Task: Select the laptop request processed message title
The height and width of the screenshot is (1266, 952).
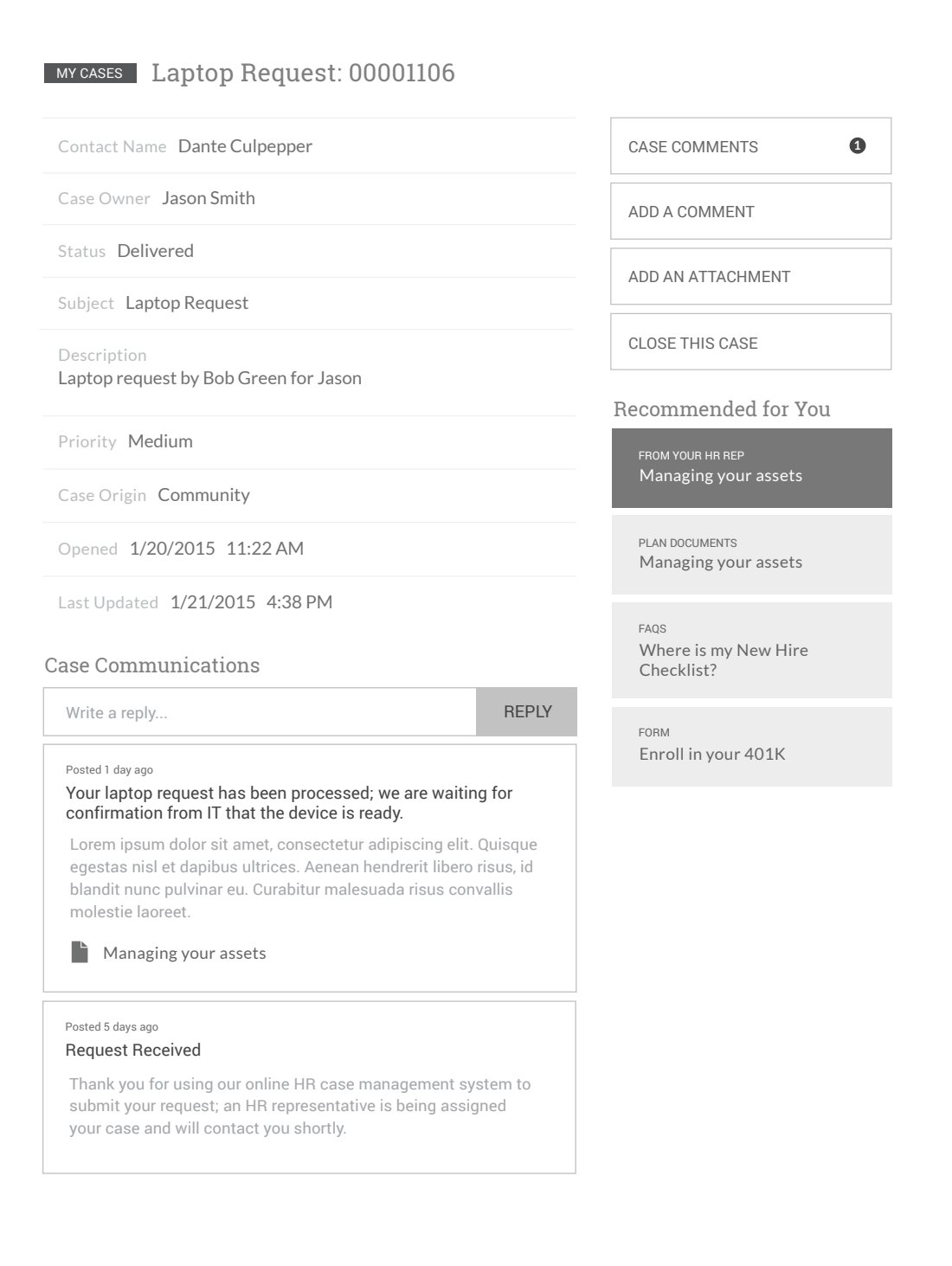Action: coord(289,803)
